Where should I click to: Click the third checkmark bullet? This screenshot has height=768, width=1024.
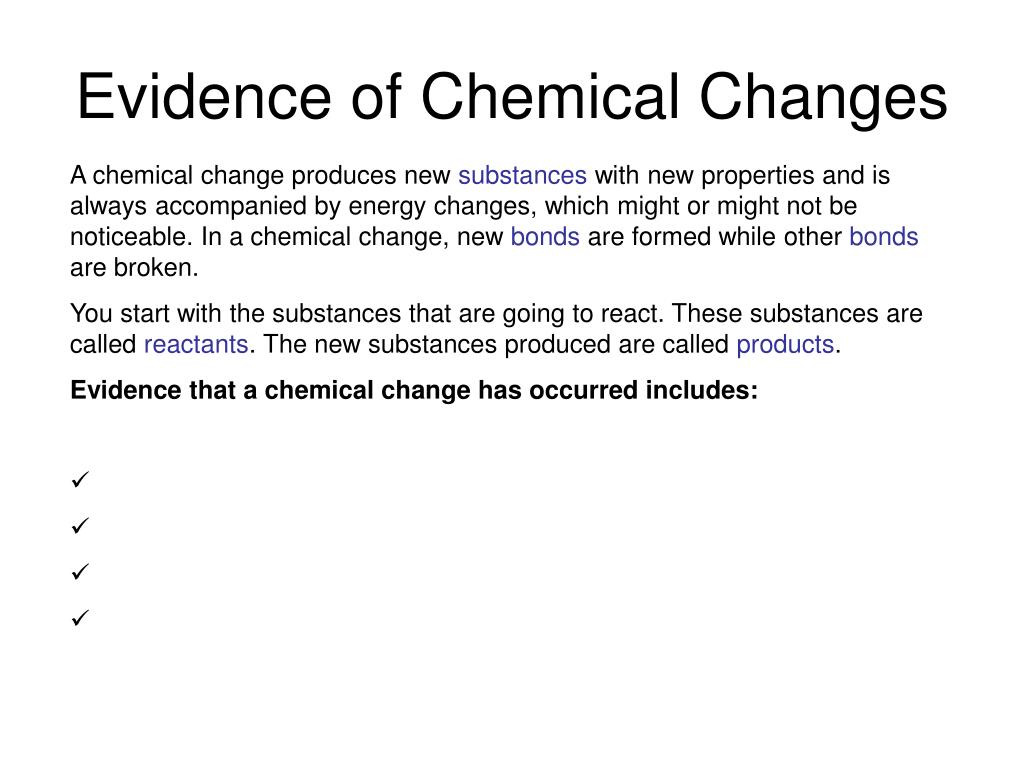[x=80, y=572]
